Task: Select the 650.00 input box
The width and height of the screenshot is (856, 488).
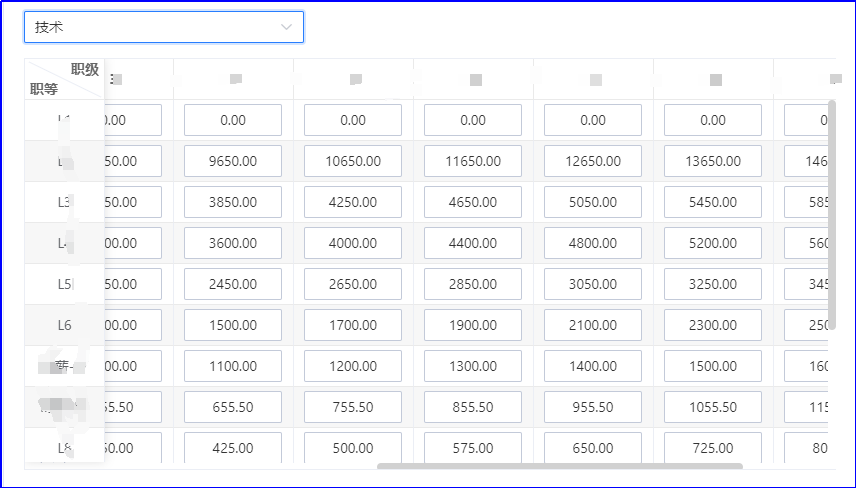Action: (x=593, y=448)
